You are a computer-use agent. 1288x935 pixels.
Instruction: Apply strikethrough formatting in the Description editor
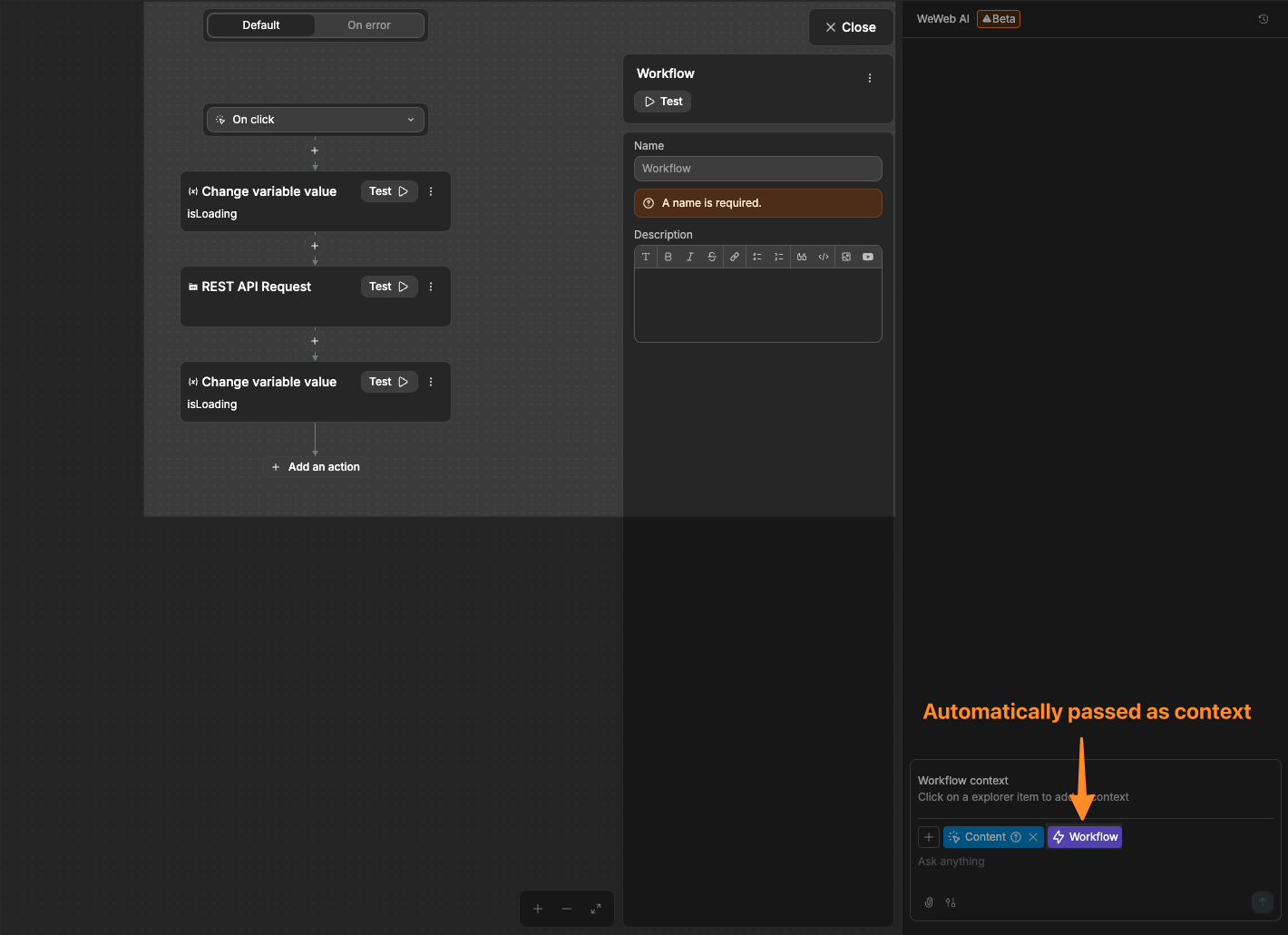coord(712,257)
